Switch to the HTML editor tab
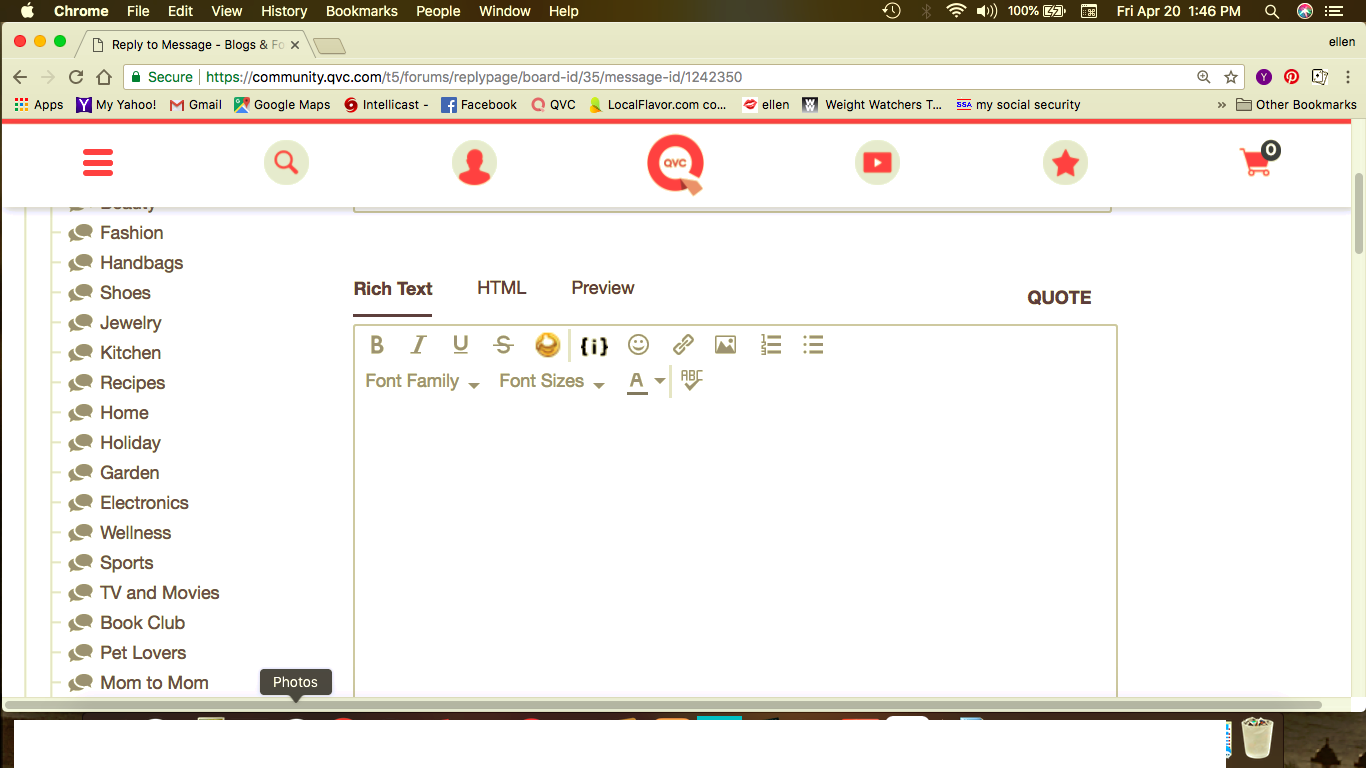The width and height of the screenshot is (1366, 768). pyautogui.click(x=501, y=288)
